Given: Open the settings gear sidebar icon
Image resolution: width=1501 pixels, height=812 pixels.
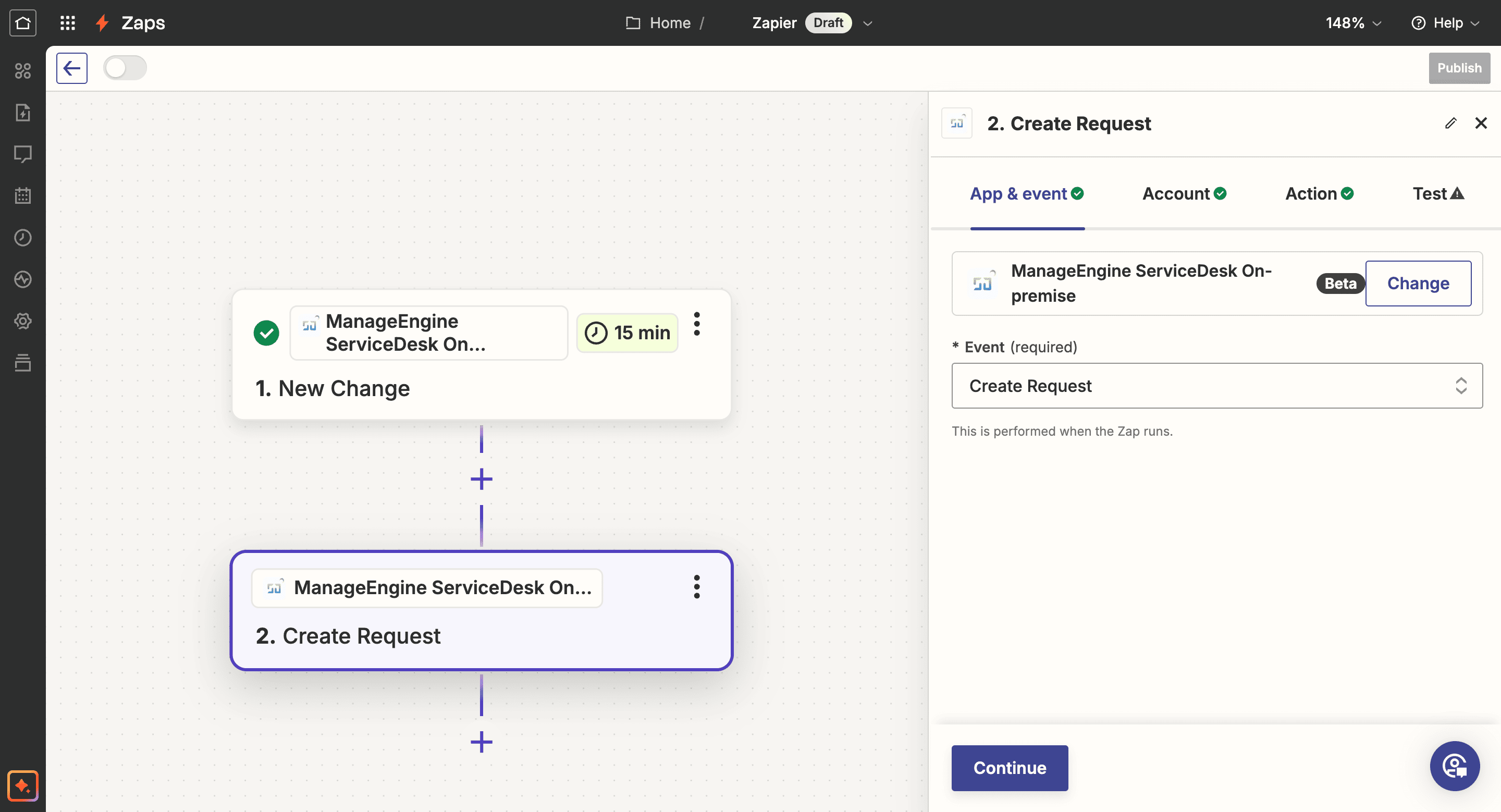Looking at the screenshot, I should tap(23, 321).
